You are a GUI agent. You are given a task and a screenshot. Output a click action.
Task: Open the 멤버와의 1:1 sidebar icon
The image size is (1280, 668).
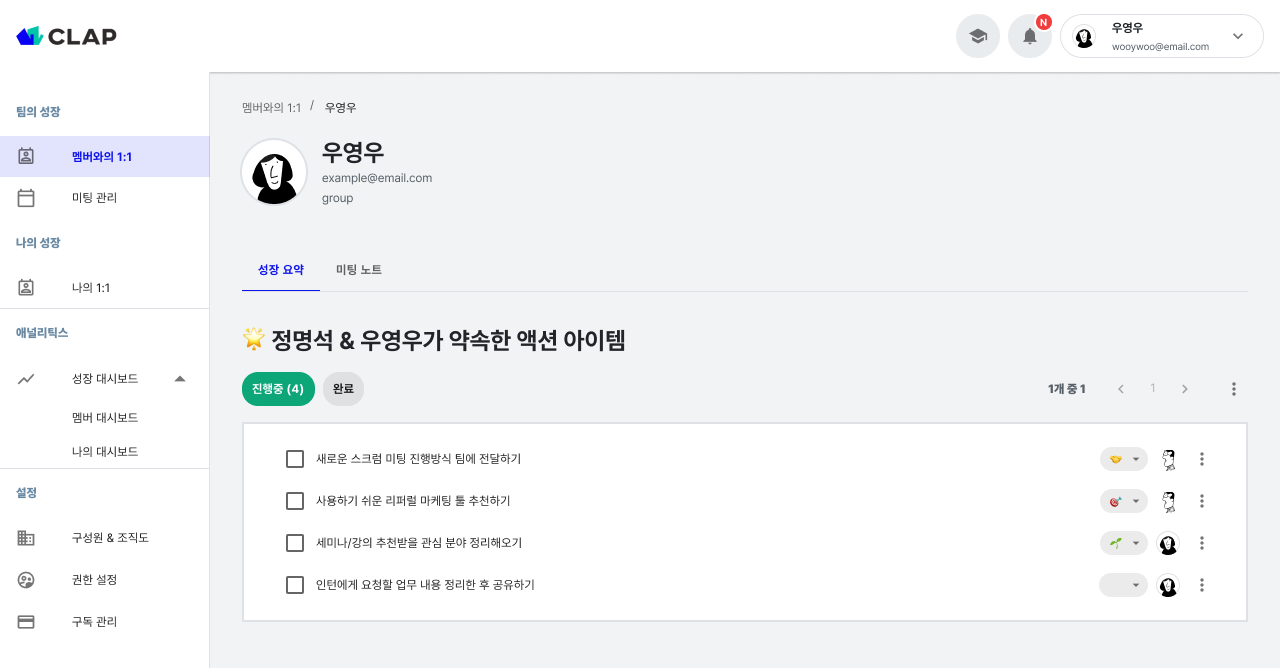pyautogui.click(x=26, y=156)
